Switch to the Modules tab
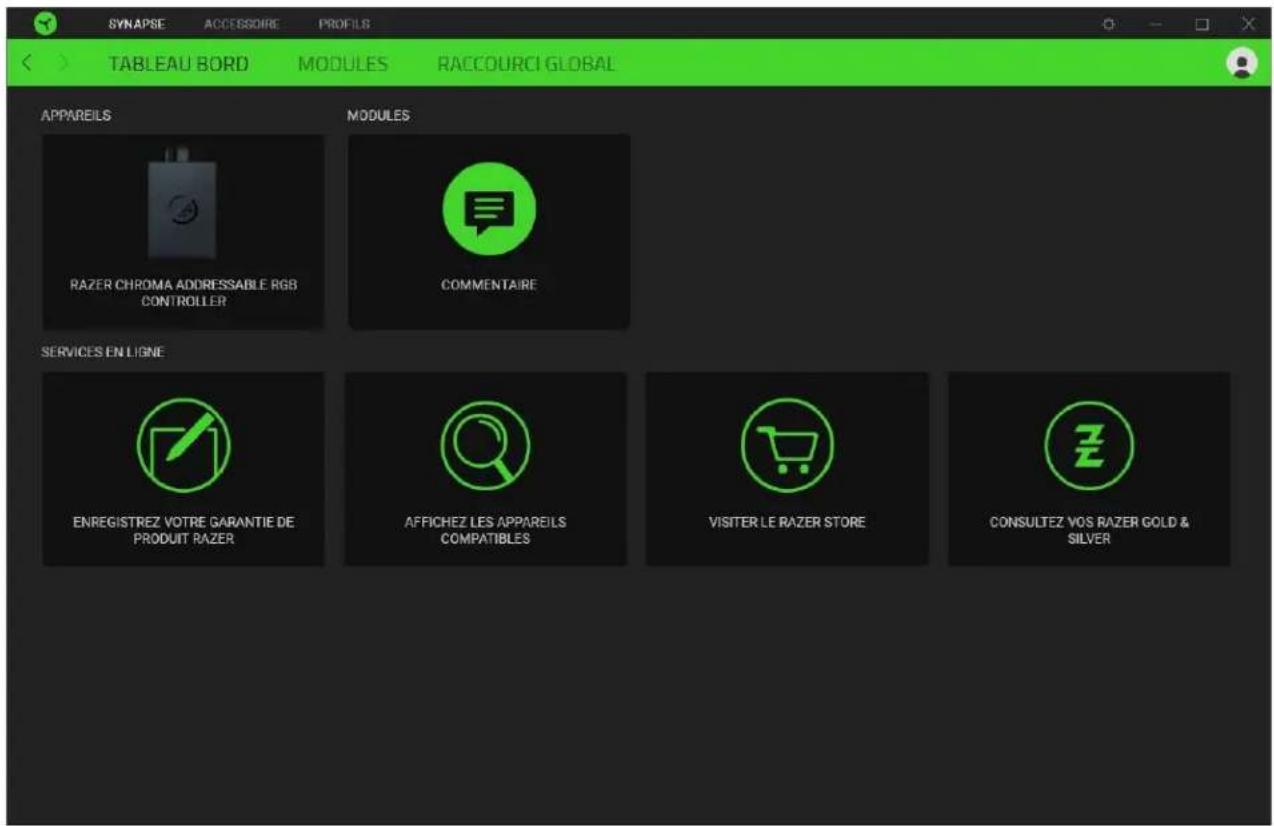The height and width of the screenshot is (826, 1274). click(343, 64)
